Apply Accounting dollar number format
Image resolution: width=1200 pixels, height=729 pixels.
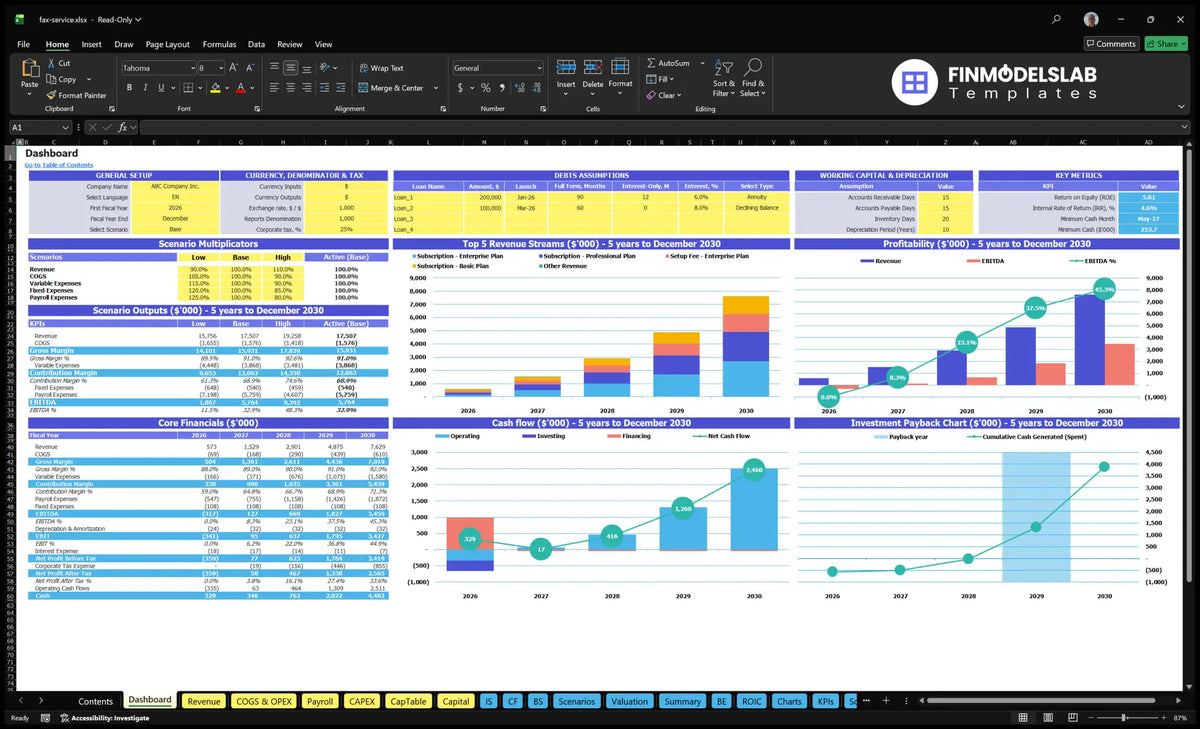(x=460, y=88)
